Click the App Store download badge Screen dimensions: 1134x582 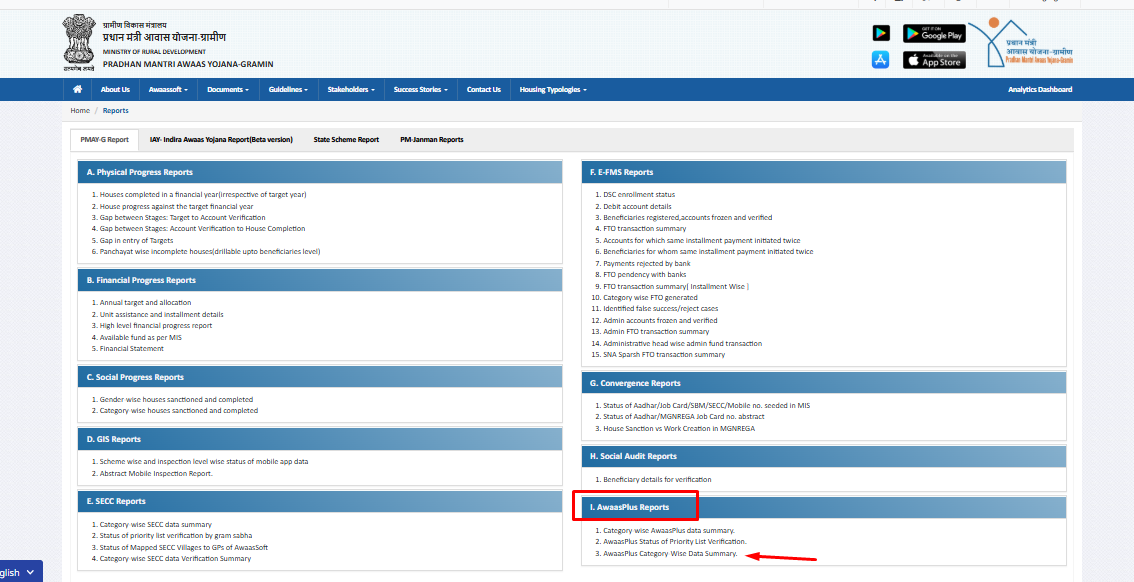click(934, 60)
